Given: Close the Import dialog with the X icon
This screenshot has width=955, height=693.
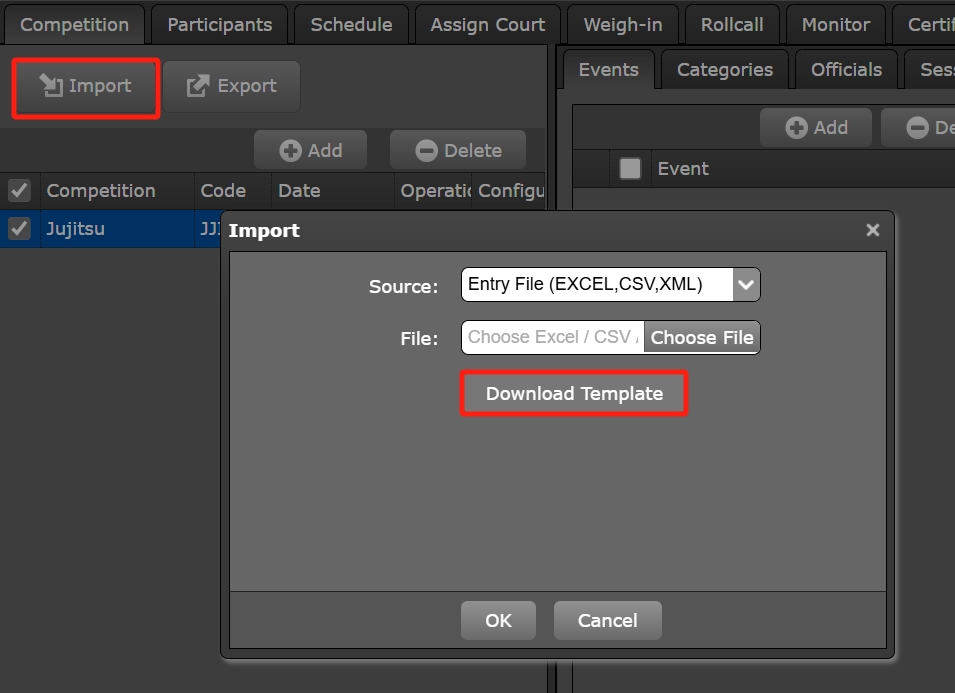Looking at the screenshot, I should (x=872, y=229).
